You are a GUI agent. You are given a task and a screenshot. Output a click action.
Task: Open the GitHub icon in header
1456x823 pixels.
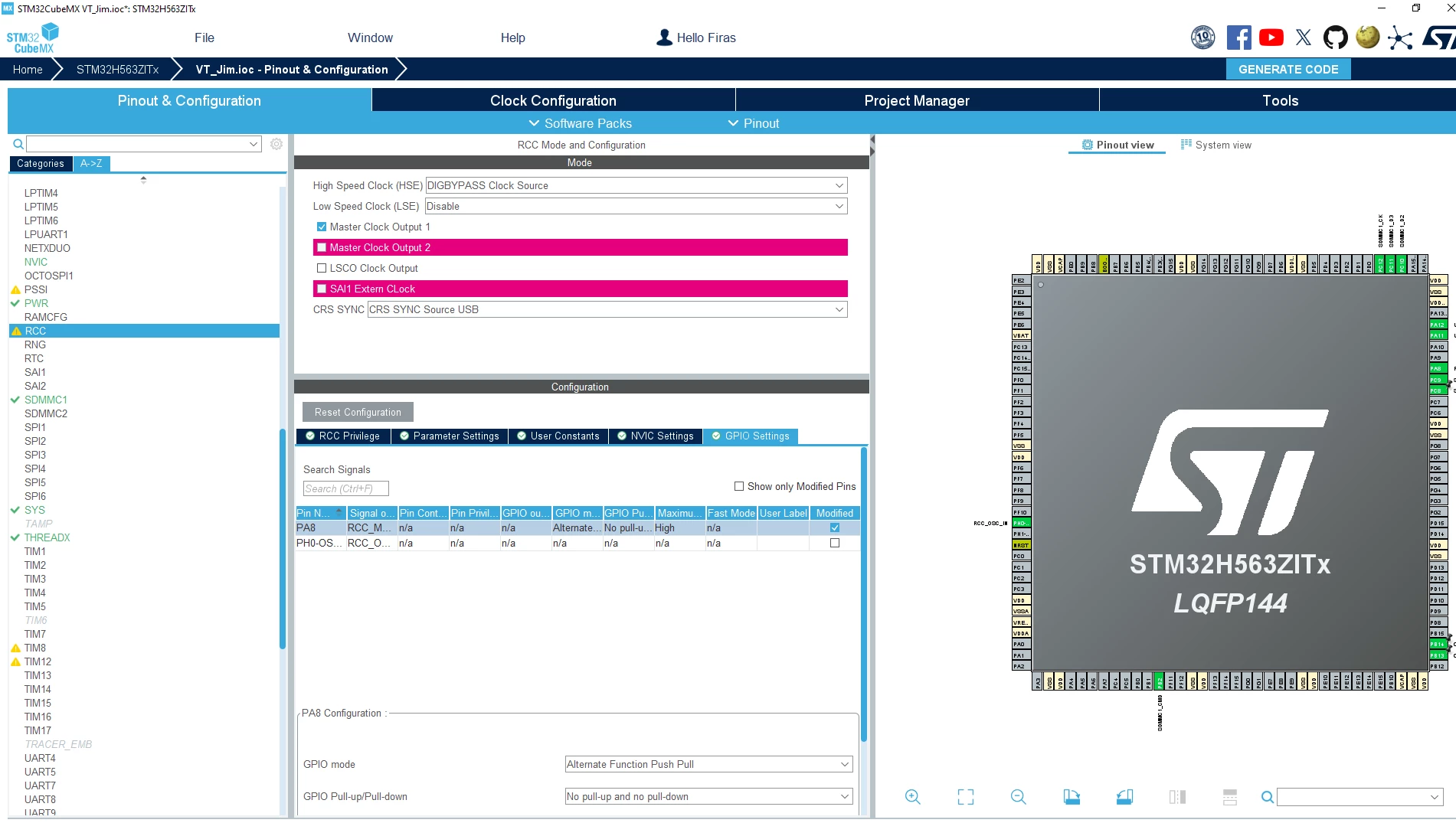(x=1335, y=38)
